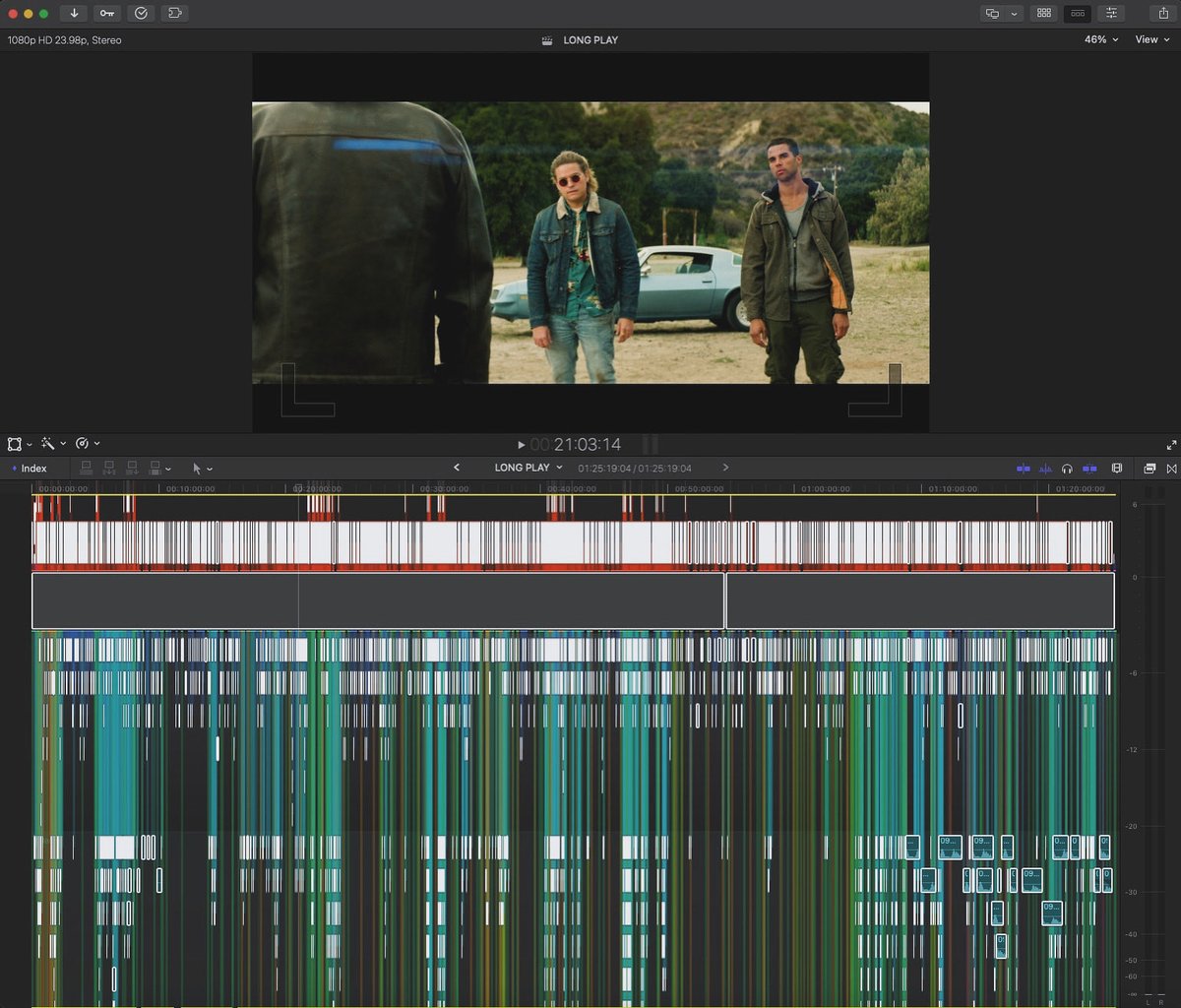Select the Transform tool icon
Image resolution: width=1181 pixels, height=1008 pixels.
pyautogui.click(x=14, y=444)
